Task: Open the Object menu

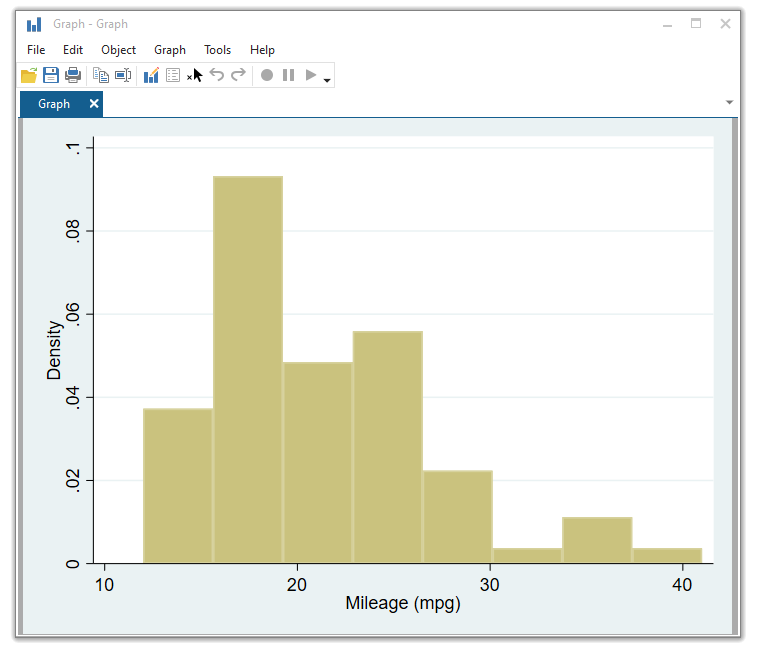Action: tap(119, 50)
